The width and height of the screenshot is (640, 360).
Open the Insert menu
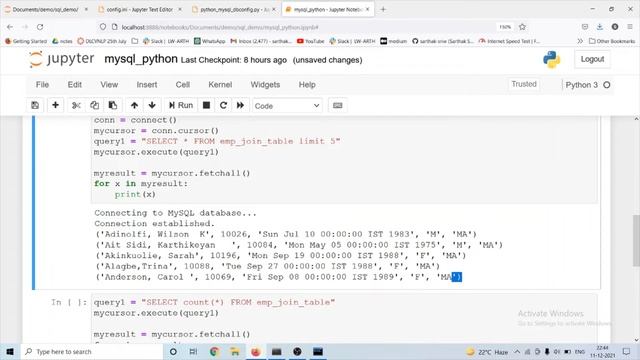[147, 84]
